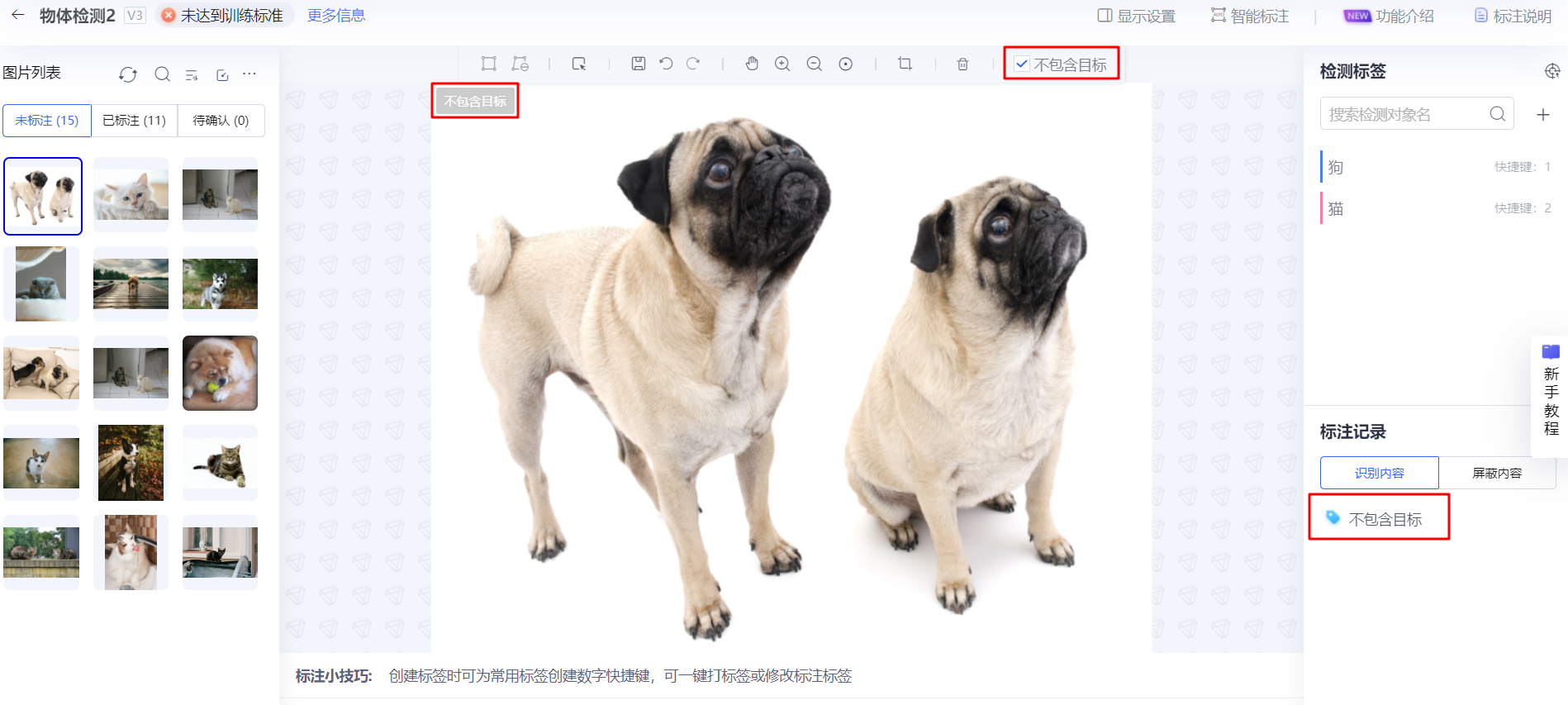Open the dog on wooden dock thumbnail

[x=131, y=283]
